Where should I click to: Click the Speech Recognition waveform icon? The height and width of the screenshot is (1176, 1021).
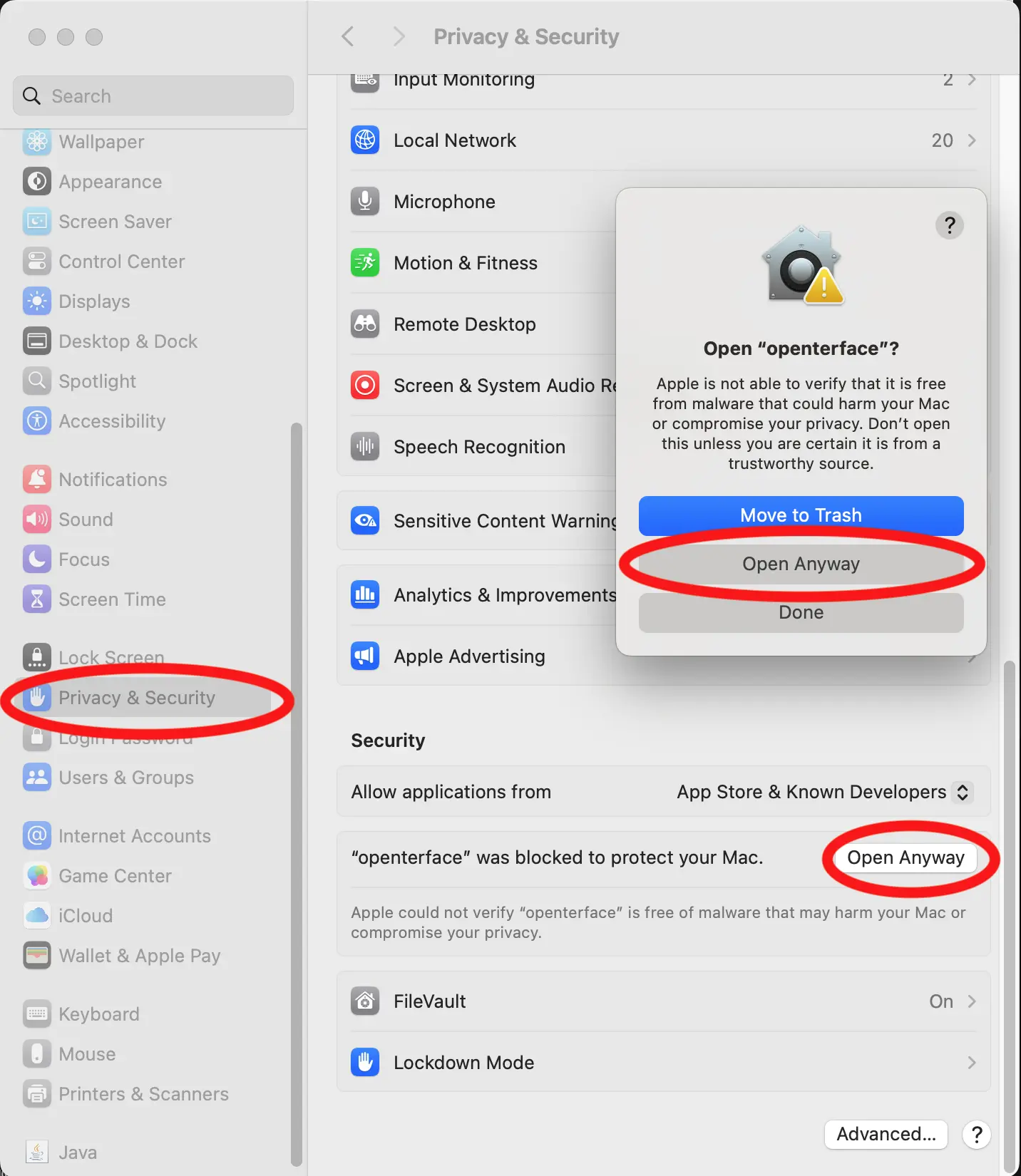[365, 447]
